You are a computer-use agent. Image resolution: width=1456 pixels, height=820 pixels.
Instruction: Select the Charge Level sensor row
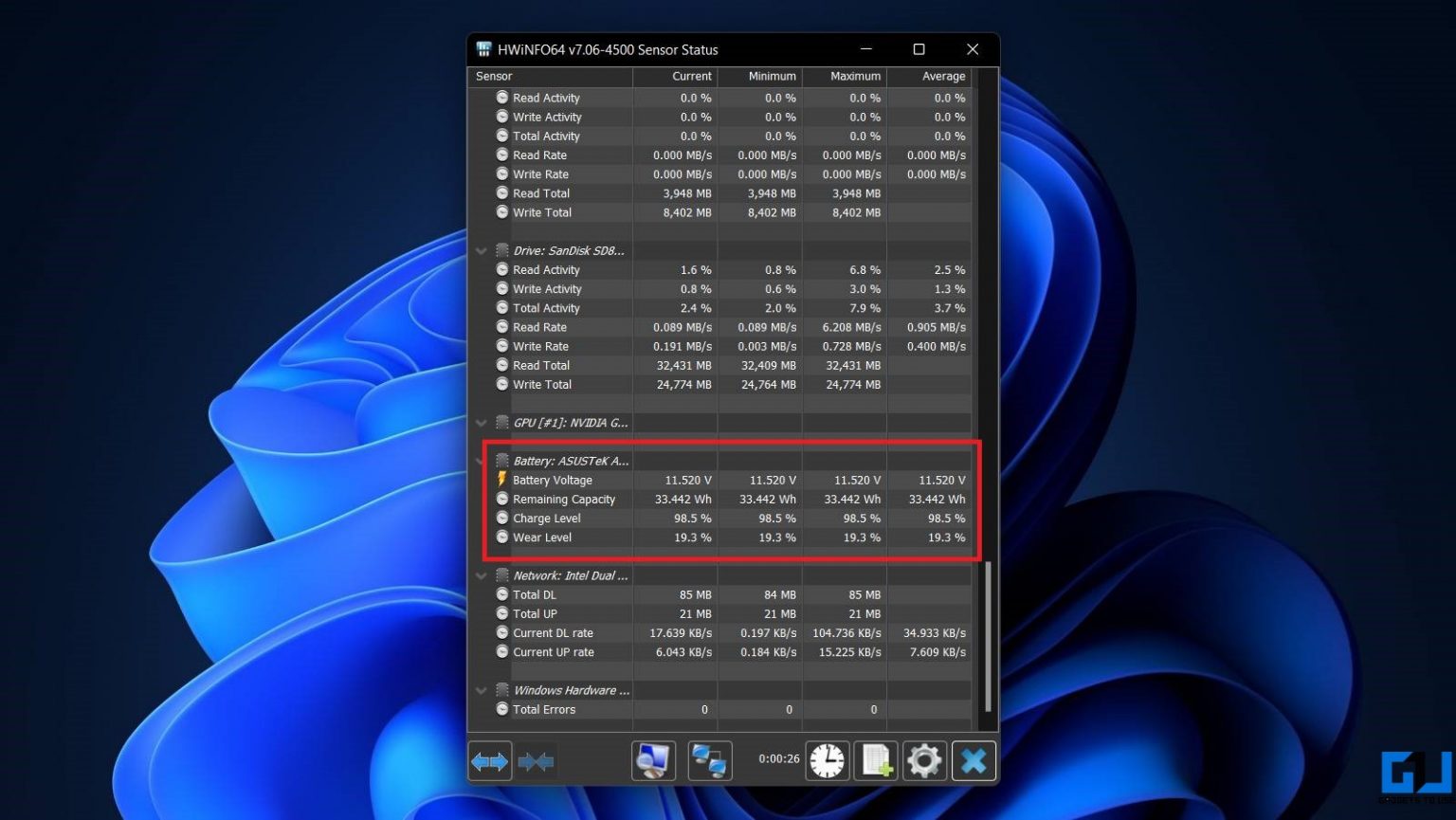click(x=547, y=518)
